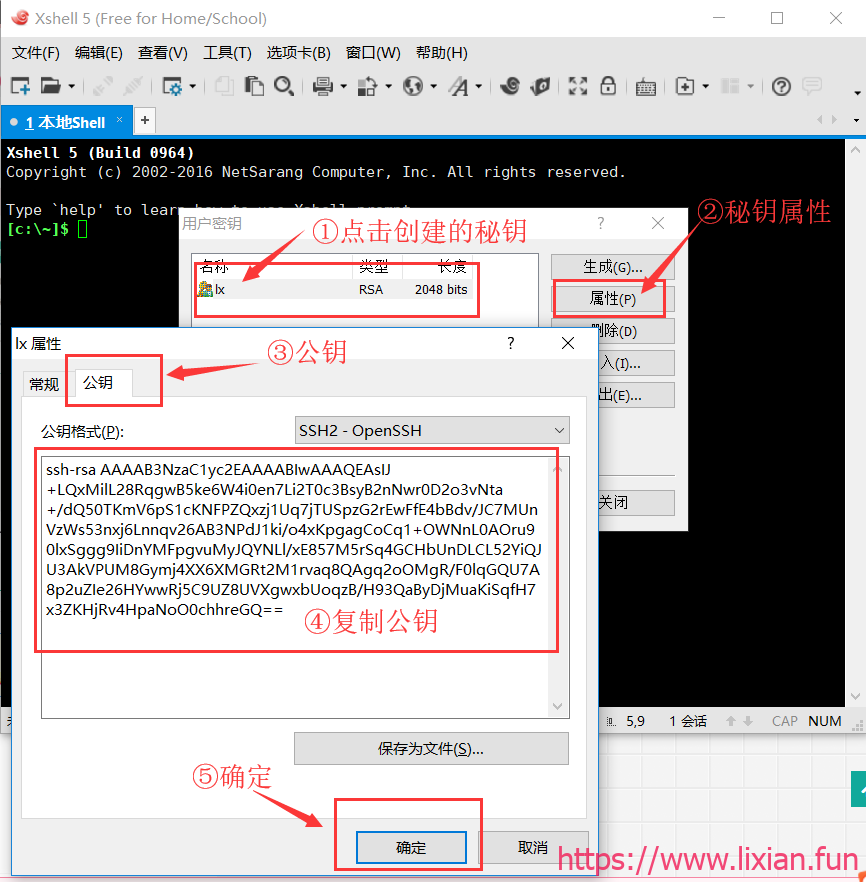Click the New session toolbar icon
This screenshot has height=882, width=866.
pyautogui.click(x=20, y=86)
